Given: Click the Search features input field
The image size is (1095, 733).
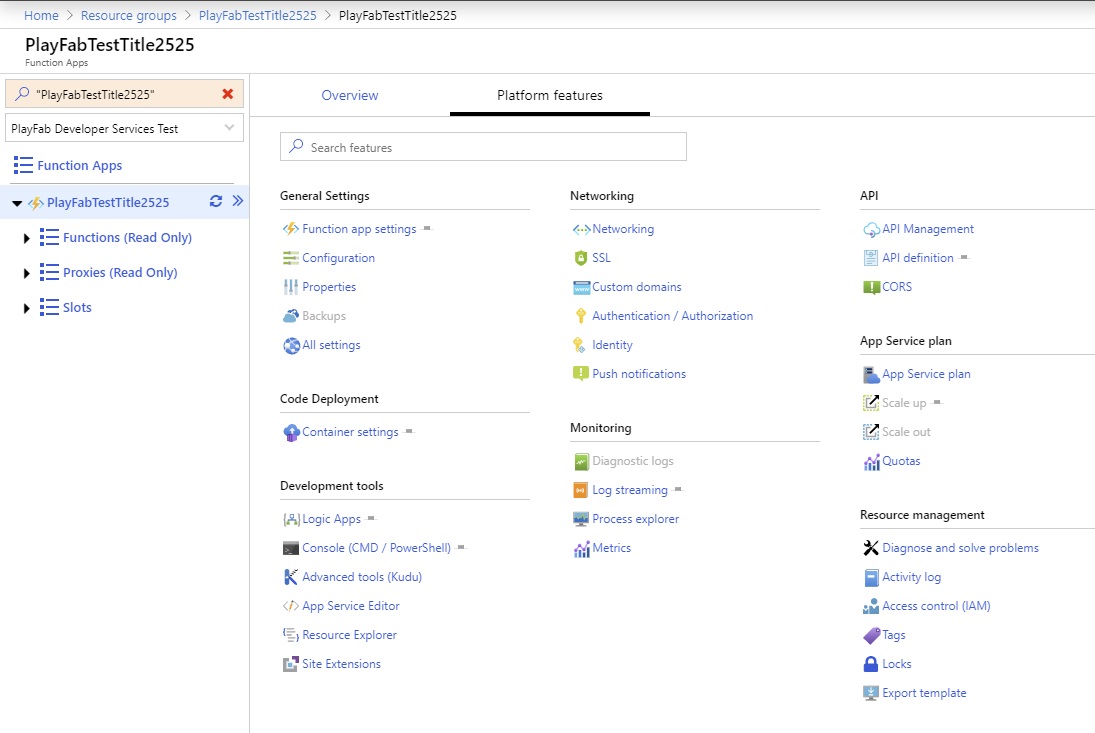Looking at the screenshot, I should click(x=483, y=146).
